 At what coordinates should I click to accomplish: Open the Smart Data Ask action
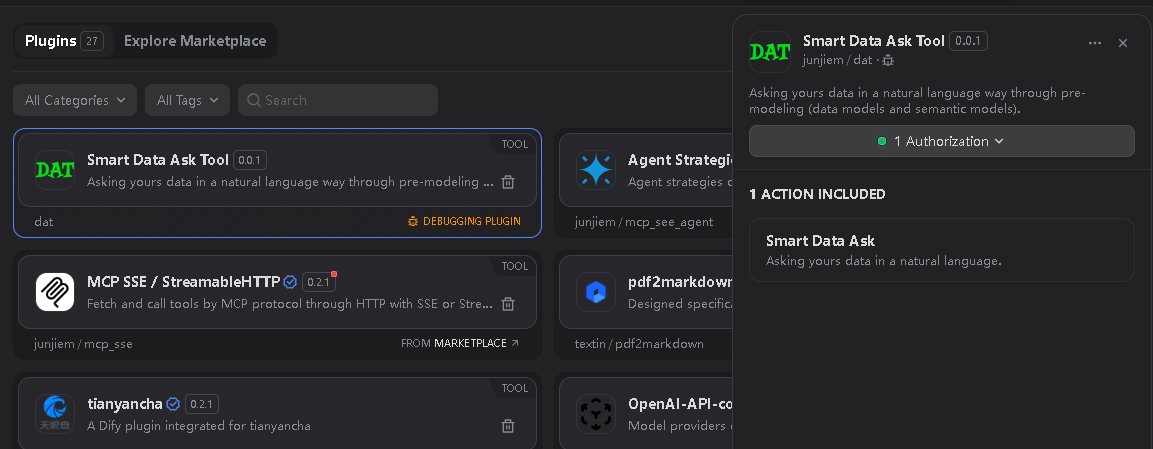(941, 250)
